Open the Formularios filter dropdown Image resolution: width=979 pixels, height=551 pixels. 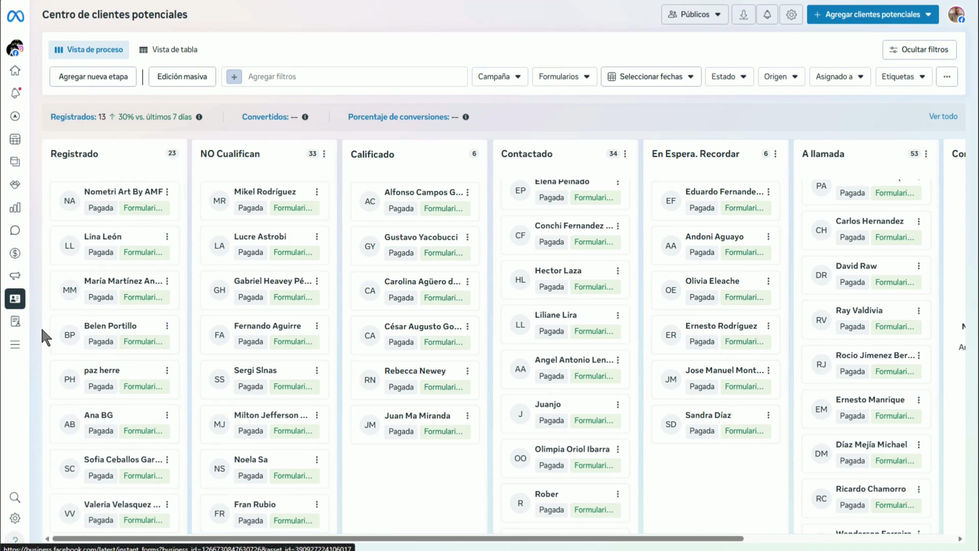pyautogui.click(x=564, y=77)
